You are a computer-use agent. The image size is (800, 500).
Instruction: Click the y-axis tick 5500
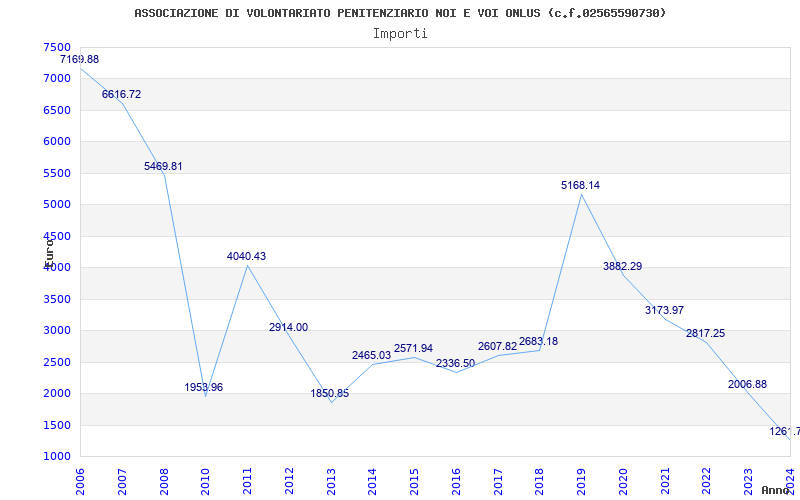[57, 173]
